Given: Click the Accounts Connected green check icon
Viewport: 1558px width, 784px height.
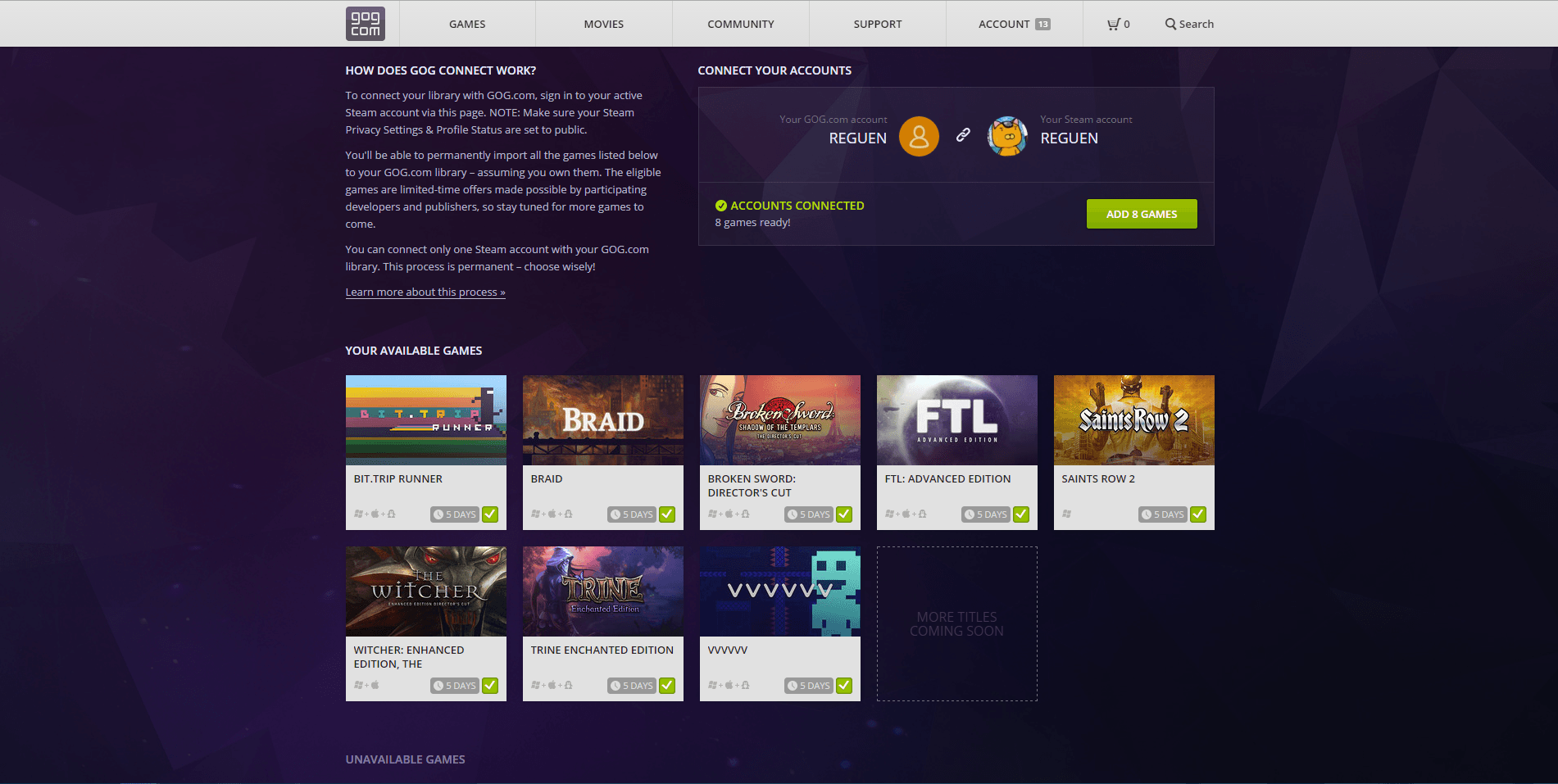Looking at the screenshot, I should click(x=721, y=206).
